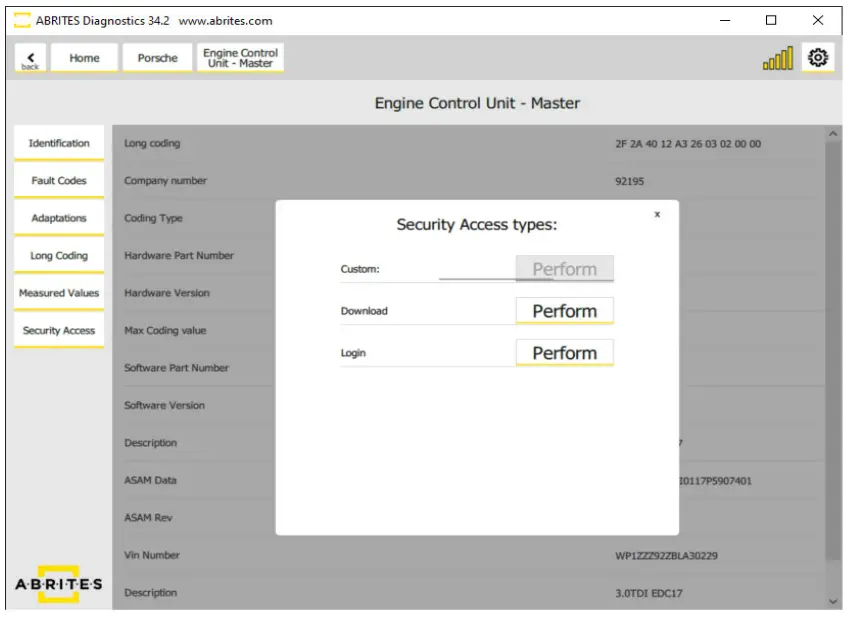Click the ABRITES logo
Screen dimensions: 851x621
59,585
